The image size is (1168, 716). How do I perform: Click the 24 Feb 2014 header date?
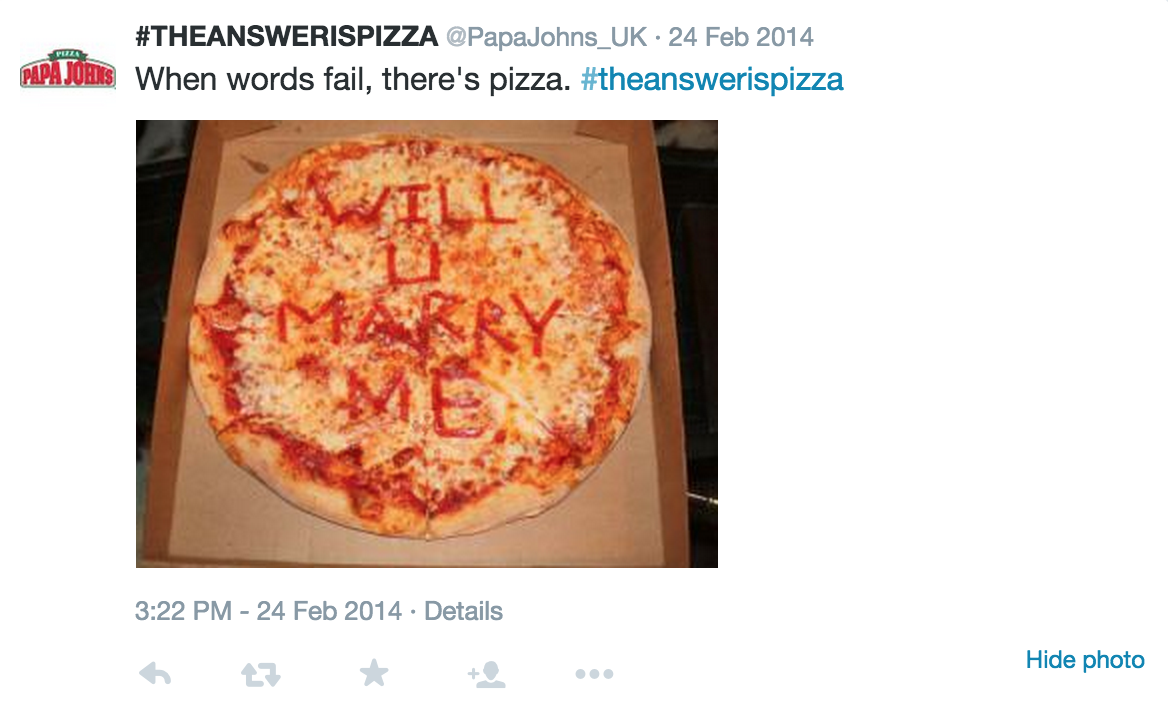[x=740, y=37]
